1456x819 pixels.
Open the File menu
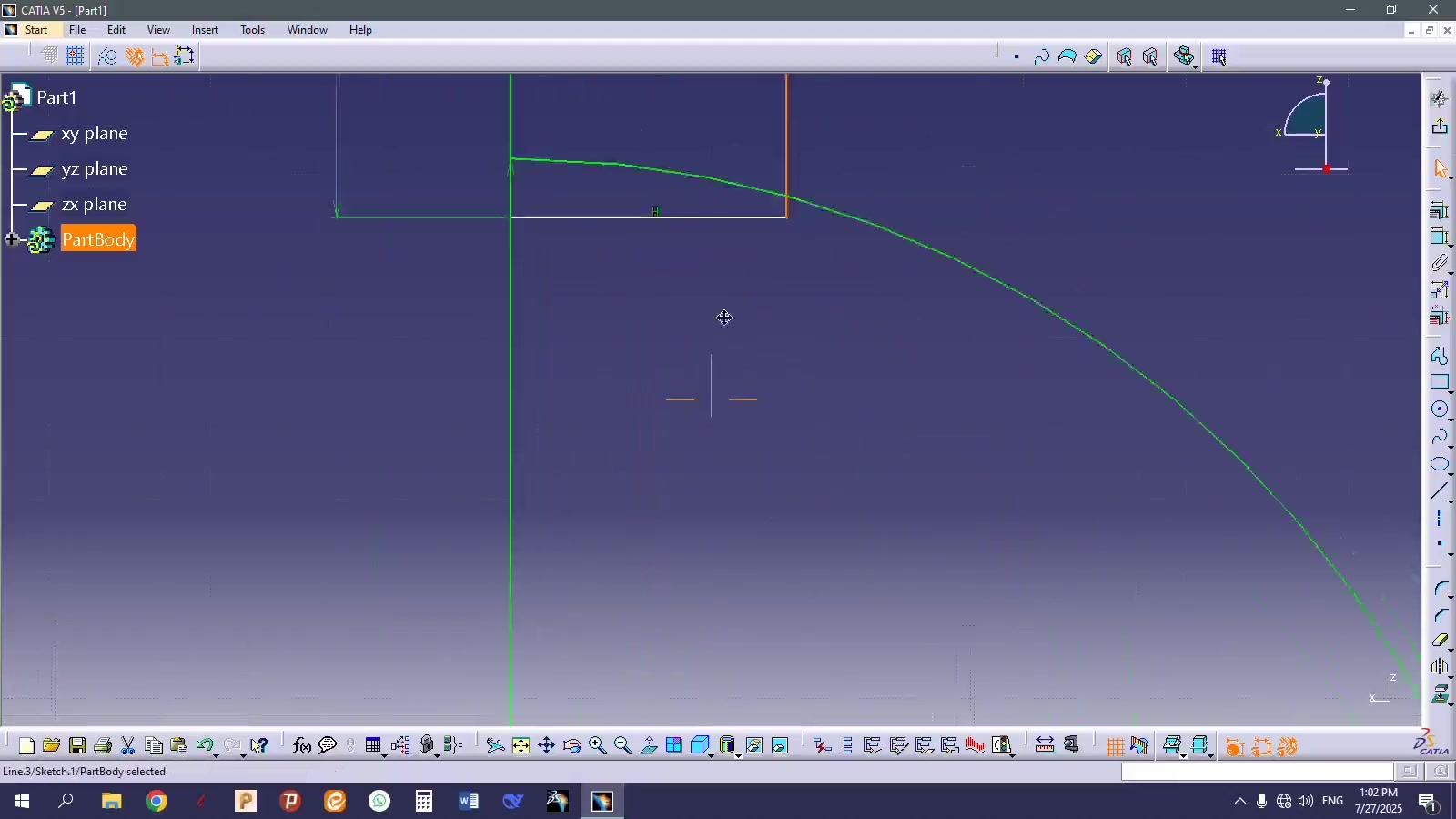(x=77, y=30)
